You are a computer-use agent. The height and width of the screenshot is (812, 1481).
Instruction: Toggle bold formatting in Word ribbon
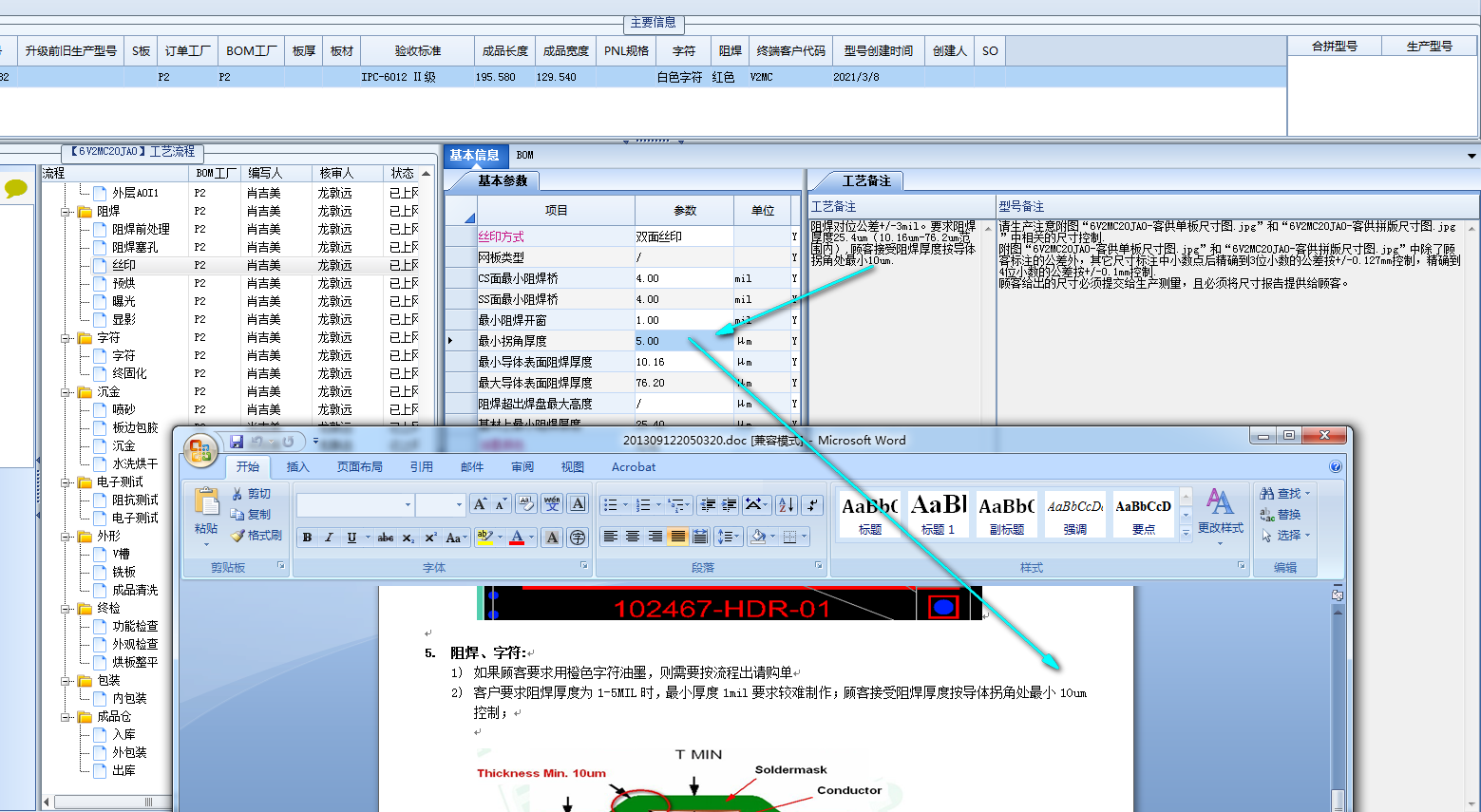click(307, 538)
